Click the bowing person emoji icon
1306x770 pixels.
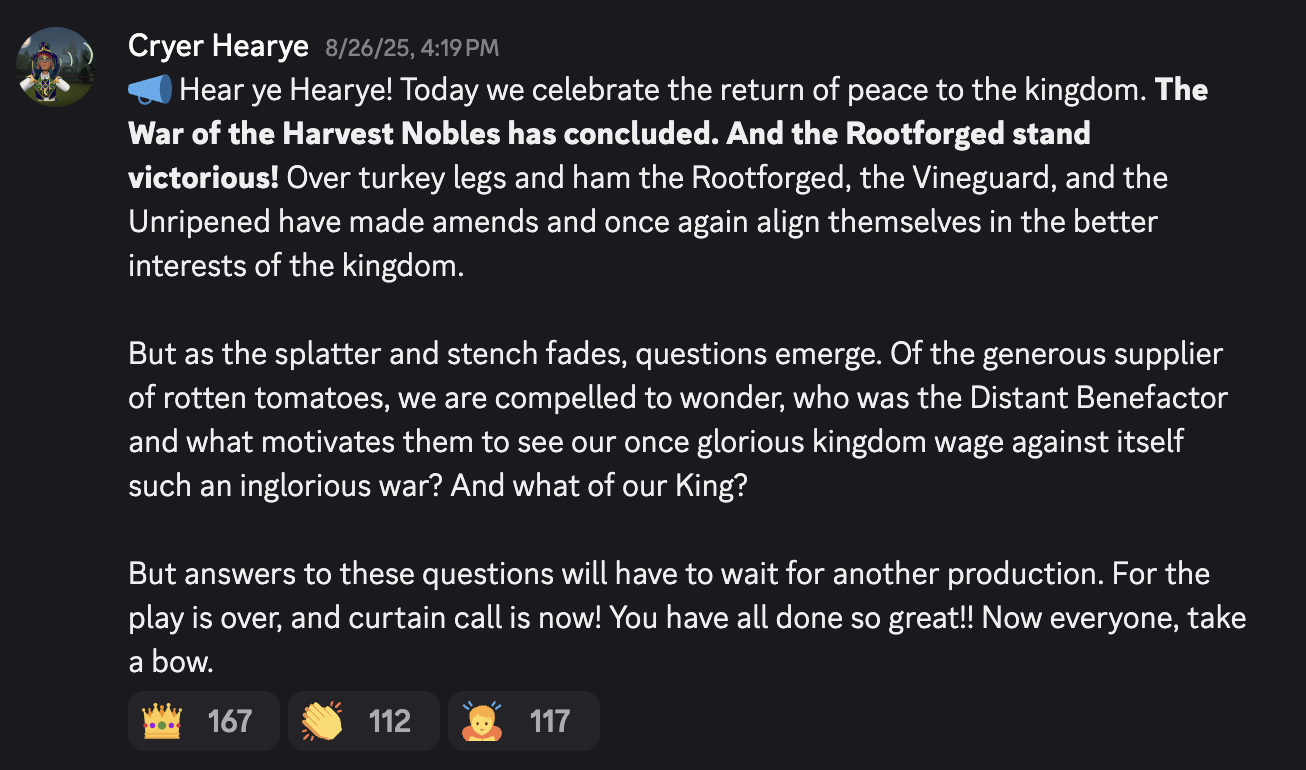coord(482,721)
